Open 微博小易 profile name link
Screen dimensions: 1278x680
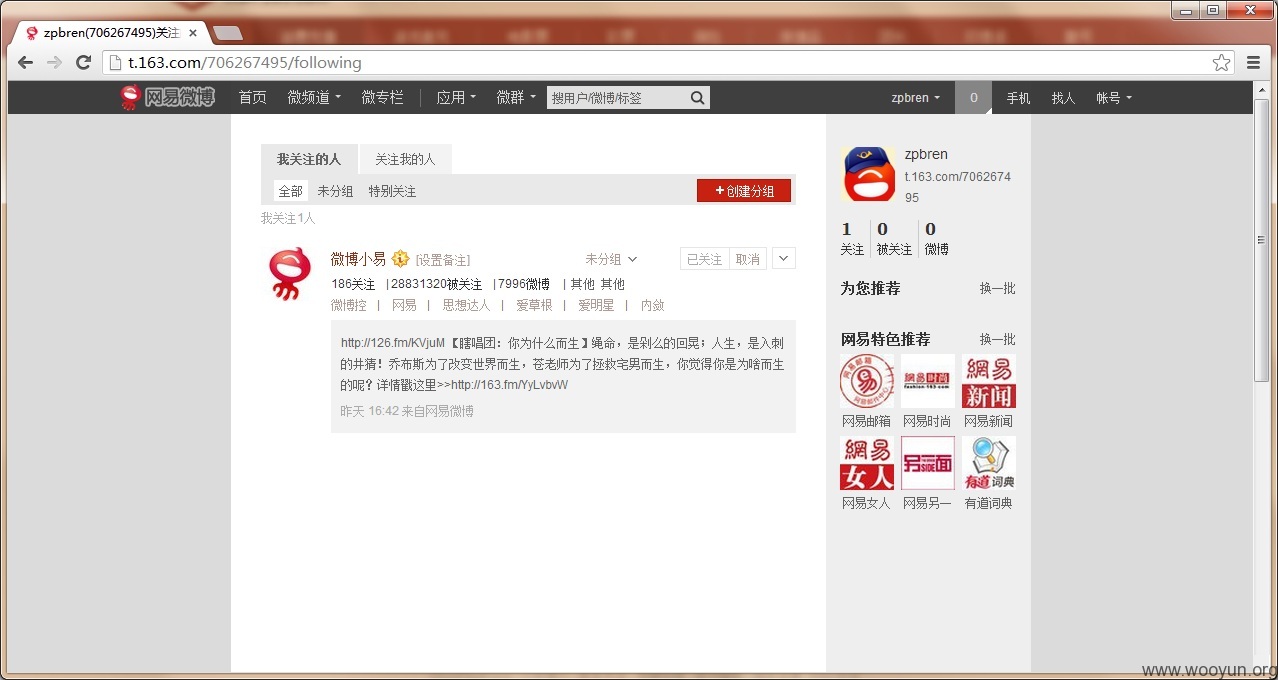(358, 259)
